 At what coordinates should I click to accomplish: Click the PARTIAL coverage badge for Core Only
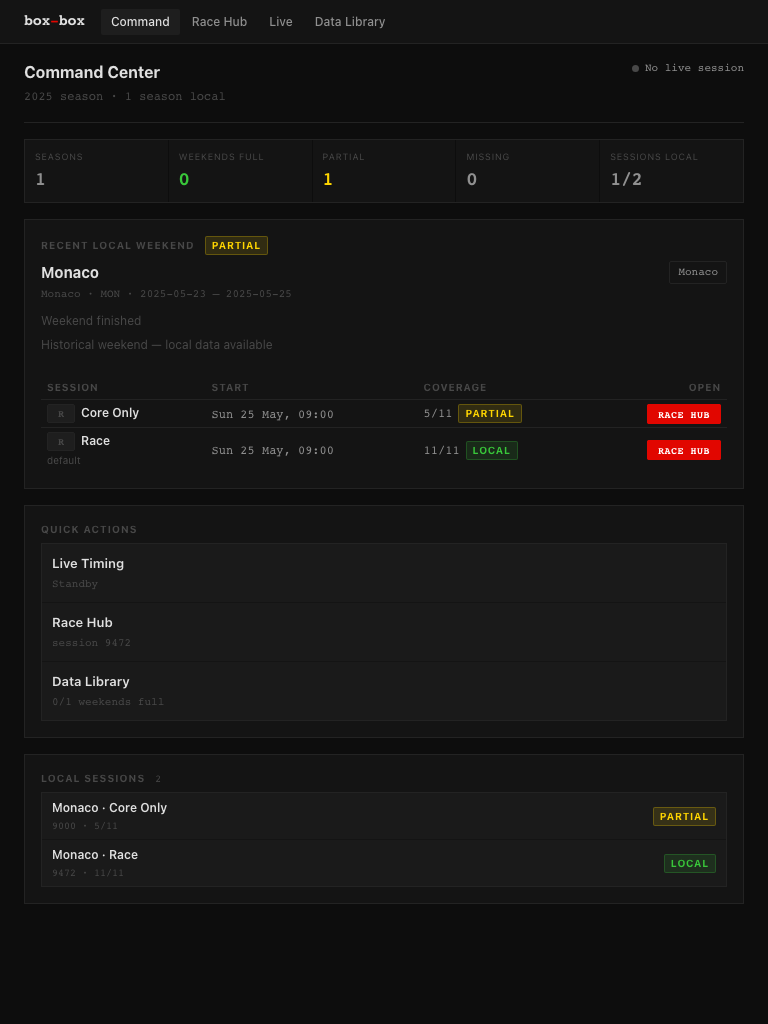click(490, 413)
